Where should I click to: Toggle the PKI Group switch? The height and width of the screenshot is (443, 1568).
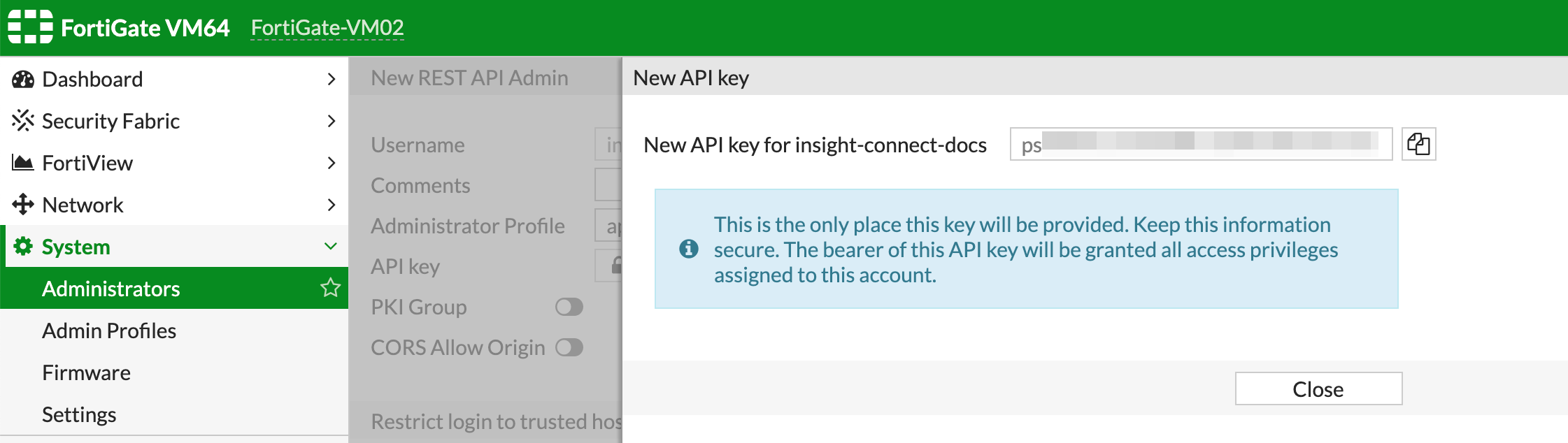(x=569, y=307)
